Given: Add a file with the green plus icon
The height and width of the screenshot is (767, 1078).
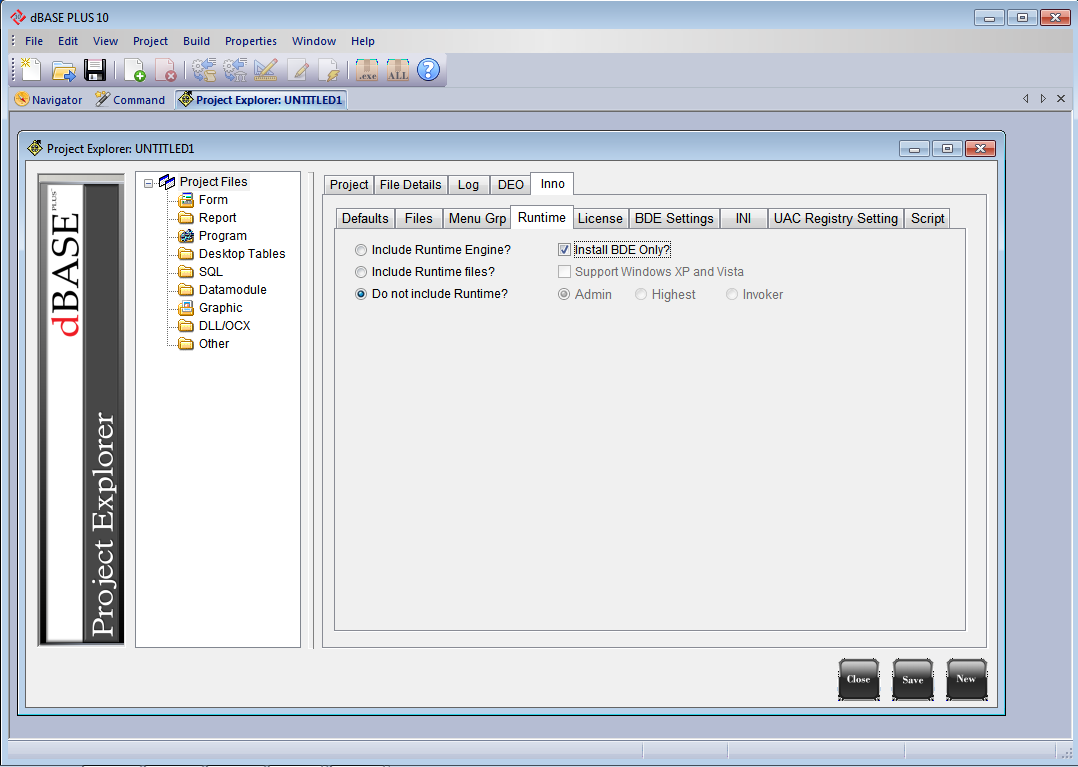Looking at the screenshot, I should tap(135, 69).
